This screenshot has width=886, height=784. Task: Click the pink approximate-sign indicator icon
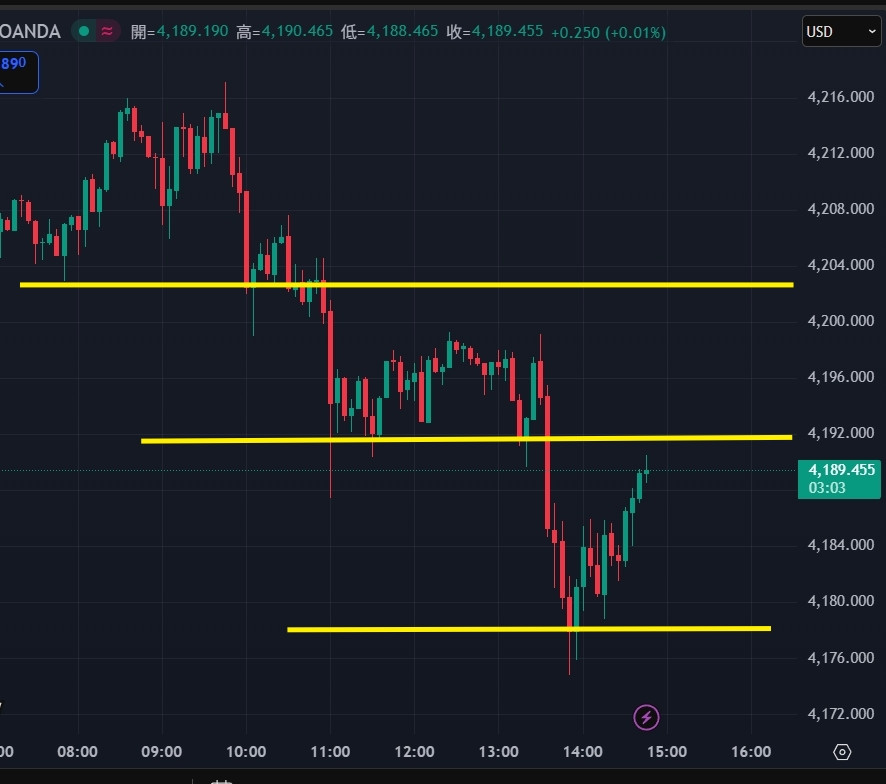pyautogui.click(x=107, y=31)
